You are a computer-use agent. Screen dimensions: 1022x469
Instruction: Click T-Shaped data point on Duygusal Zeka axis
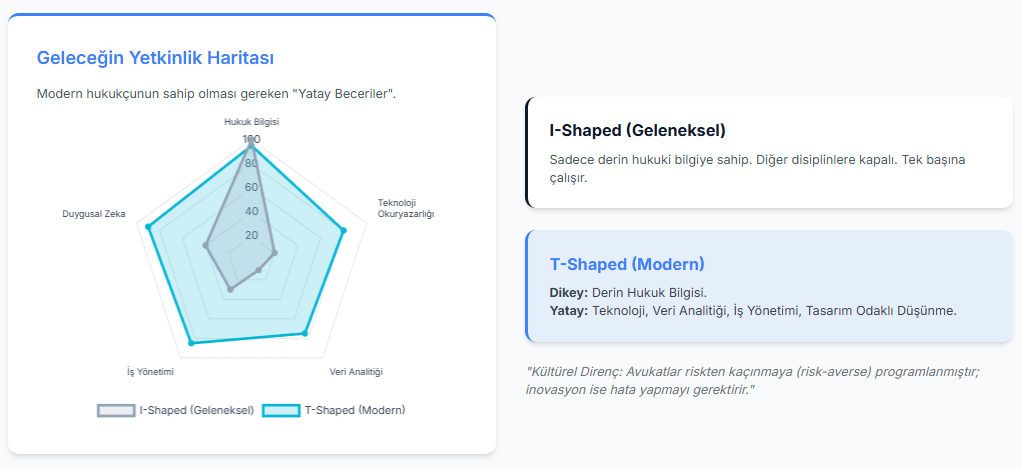pos(148,227)
